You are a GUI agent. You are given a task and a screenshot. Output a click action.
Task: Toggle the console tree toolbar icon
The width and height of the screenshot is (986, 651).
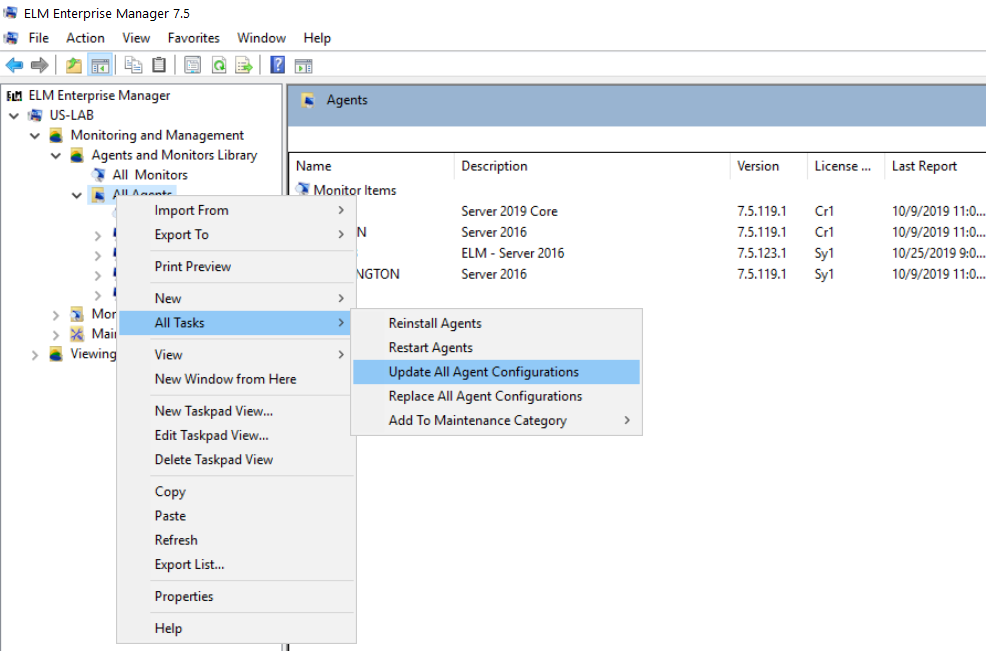pos(100,65)
